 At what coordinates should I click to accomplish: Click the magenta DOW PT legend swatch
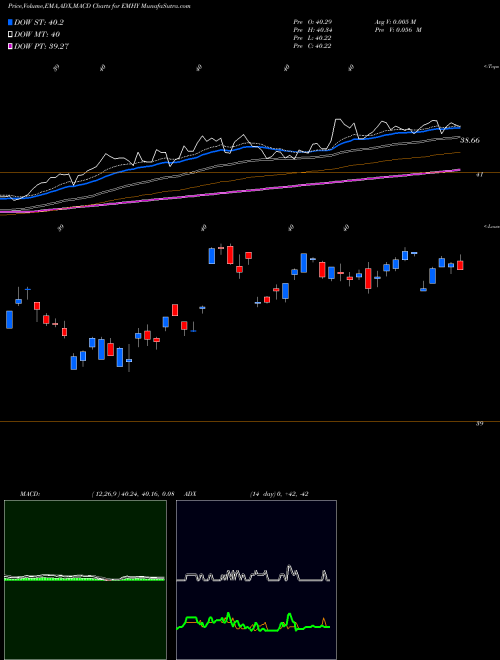point(10,46)
